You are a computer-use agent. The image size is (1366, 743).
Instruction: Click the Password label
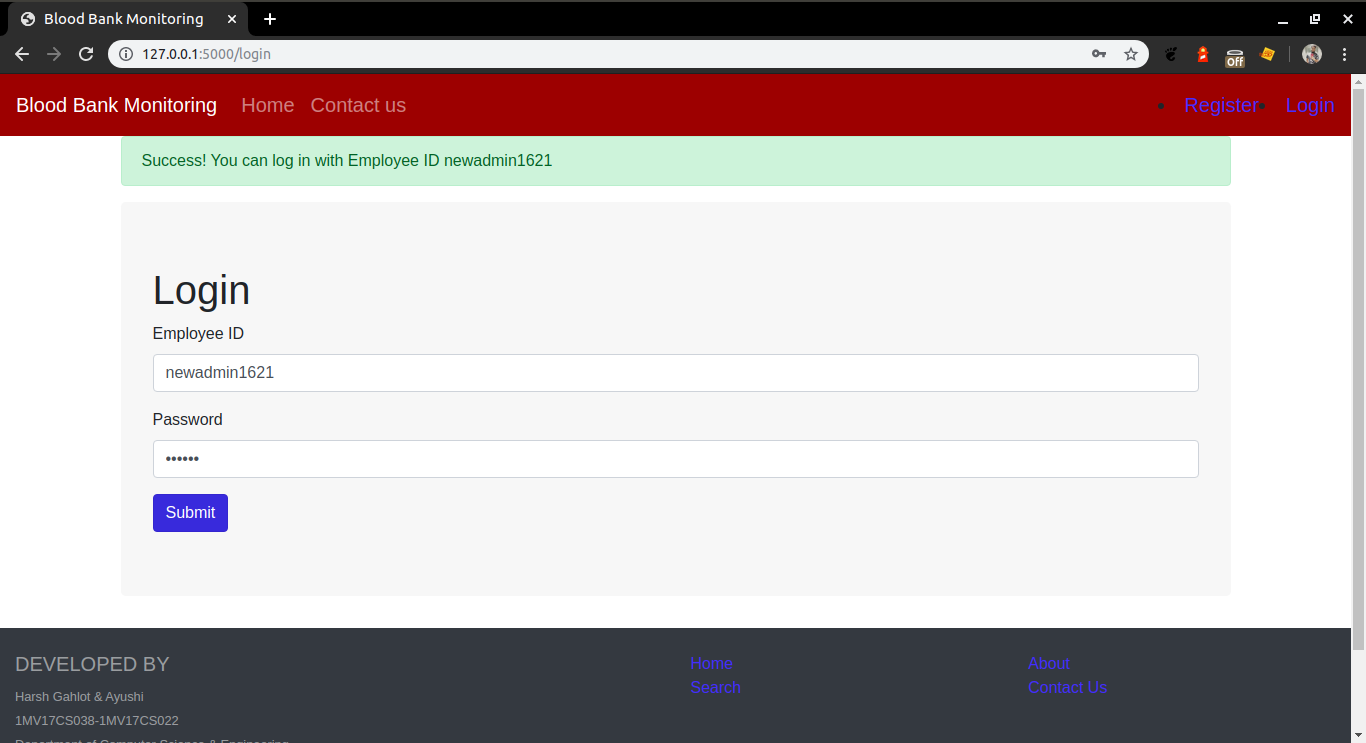[187, 420]
